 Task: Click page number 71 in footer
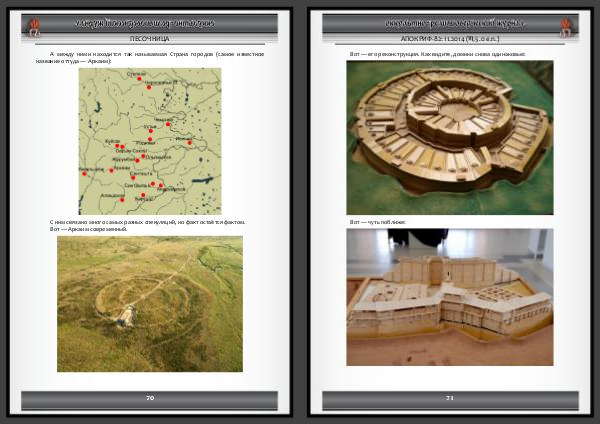[450, 398]
